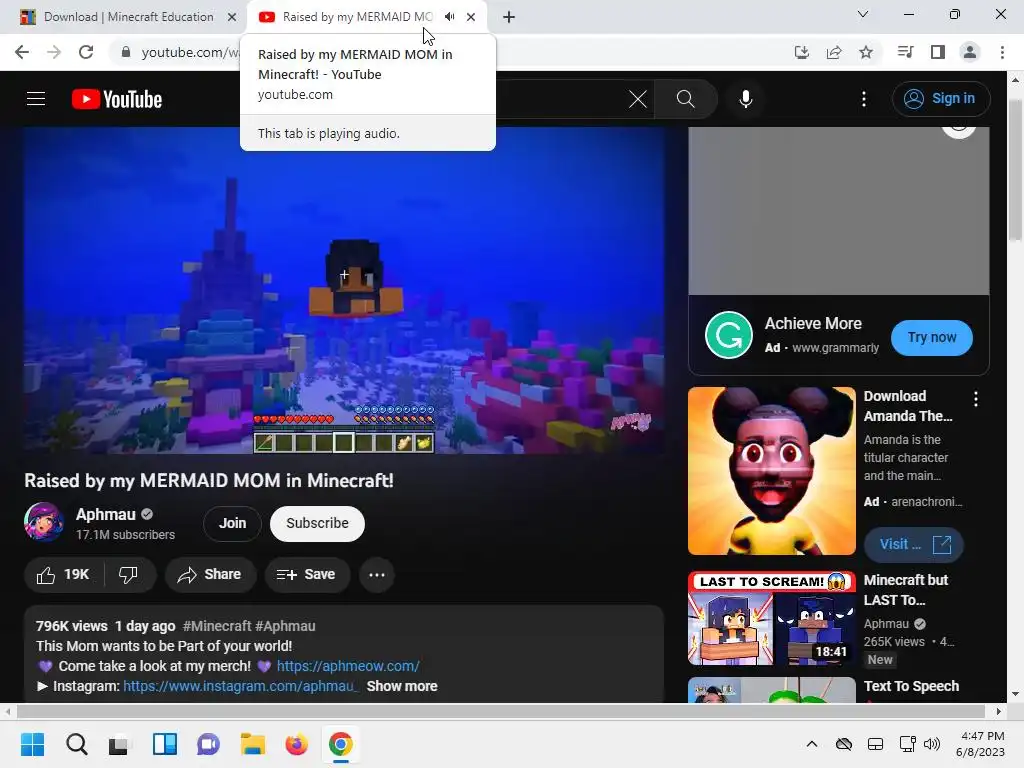Open taskbar volume control
The image size is (1024, 768).
click(932, 744)
